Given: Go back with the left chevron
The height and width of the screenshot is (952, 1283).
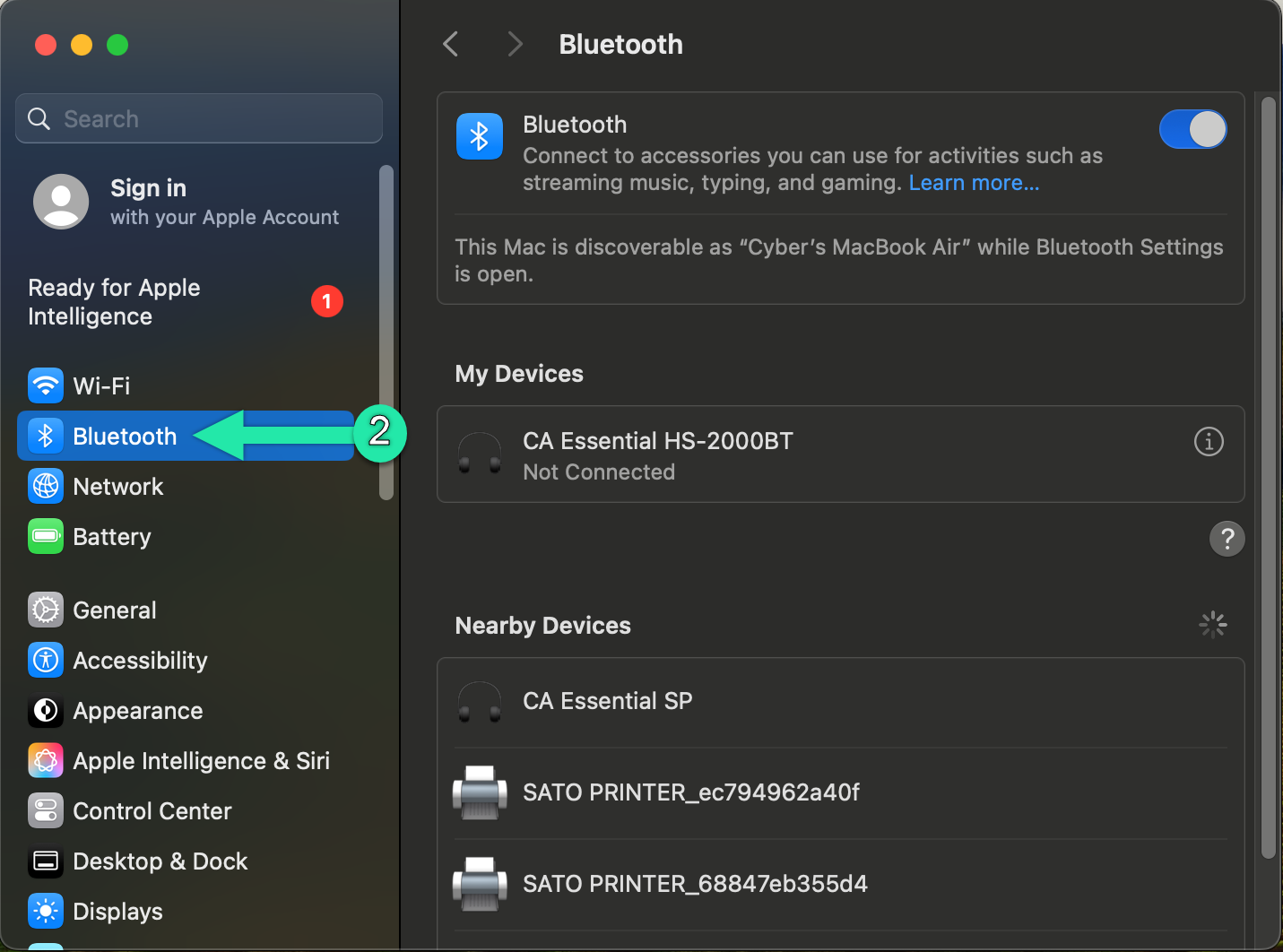Looking at the screenshot, I should pos(451,44).
